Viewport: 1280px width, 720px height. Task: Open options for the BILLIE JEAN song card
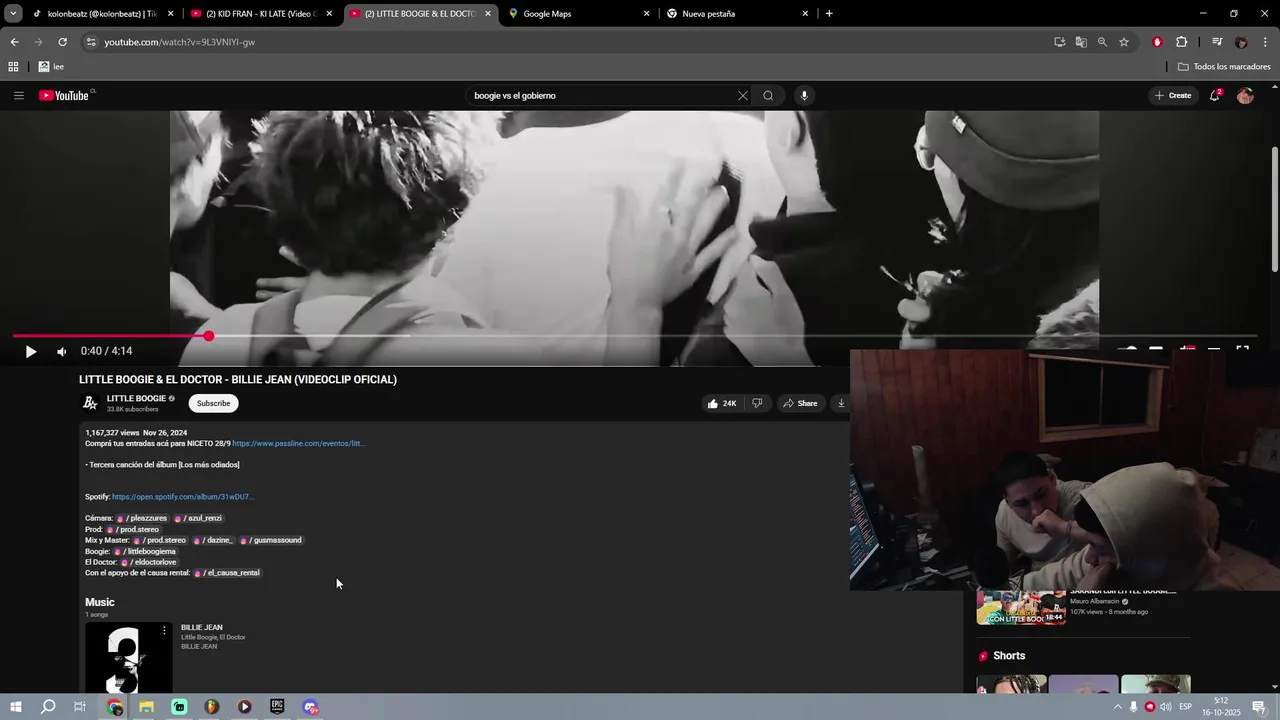164,631
